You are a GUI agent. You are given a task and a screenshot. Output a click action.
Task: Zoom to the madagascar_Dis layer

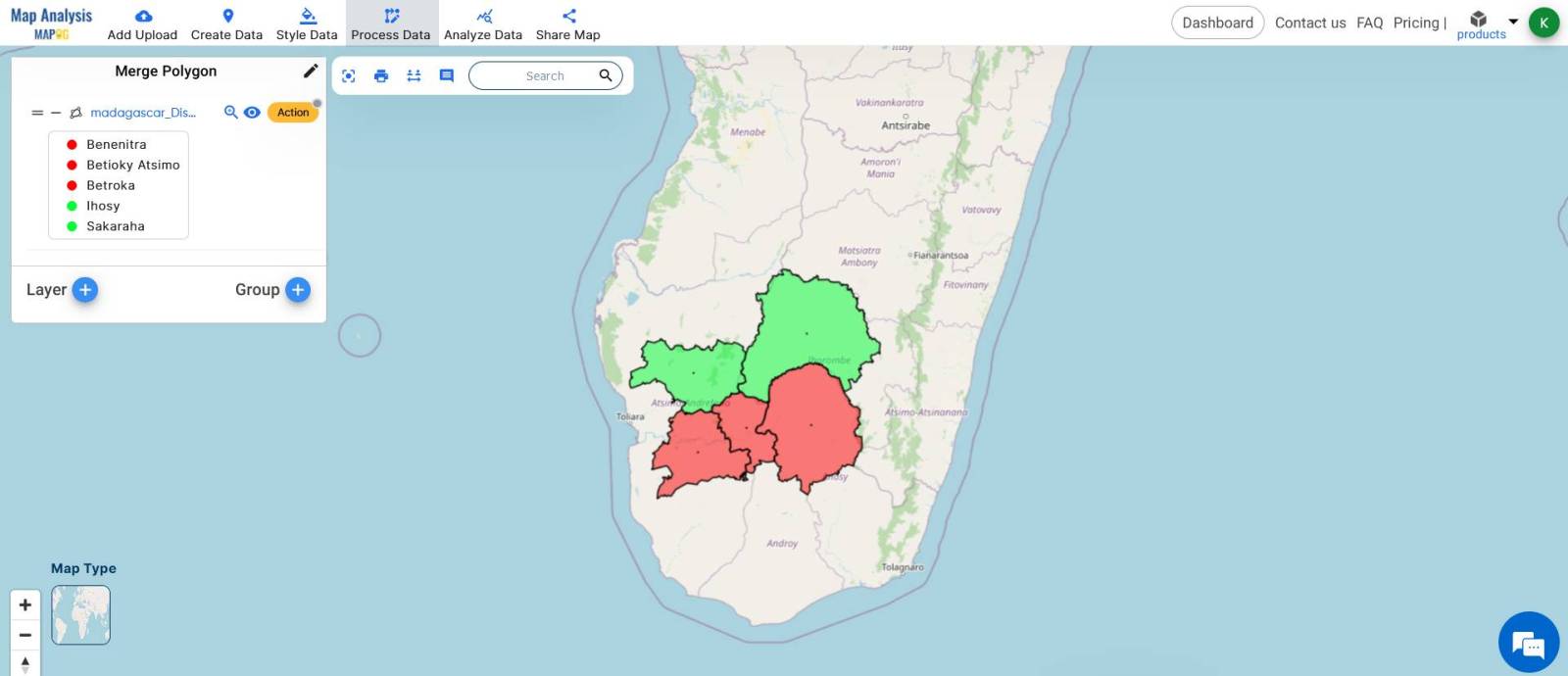231,112
